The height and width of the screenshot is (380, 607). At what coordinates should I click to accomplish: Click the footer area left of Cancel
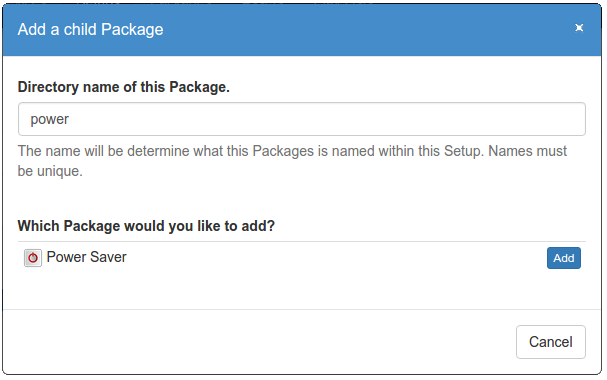coord(259,342)
